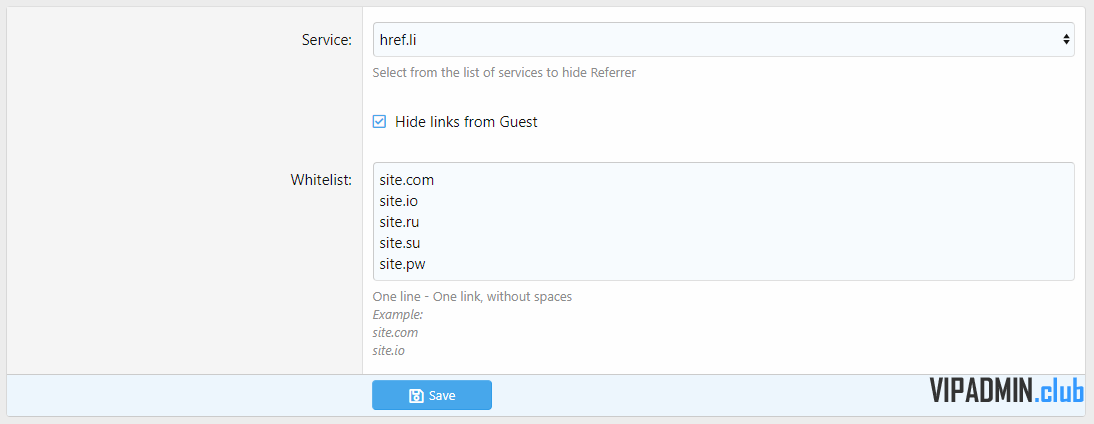Click the Service field label
1094x424 pixels.
[327, 40]
